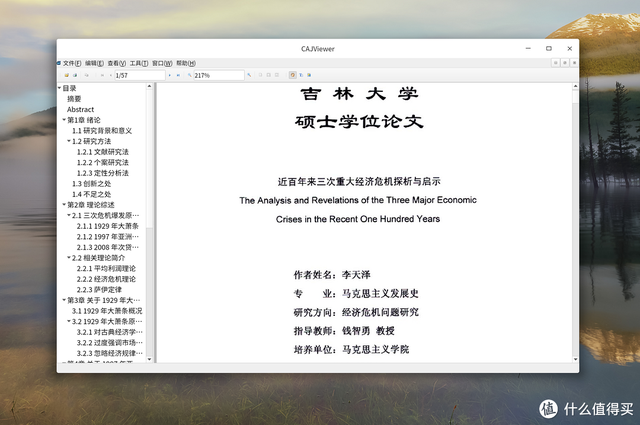This screenshot has width=640, height=425.
Task: Minimize the inner document window button
Action: 556,63
